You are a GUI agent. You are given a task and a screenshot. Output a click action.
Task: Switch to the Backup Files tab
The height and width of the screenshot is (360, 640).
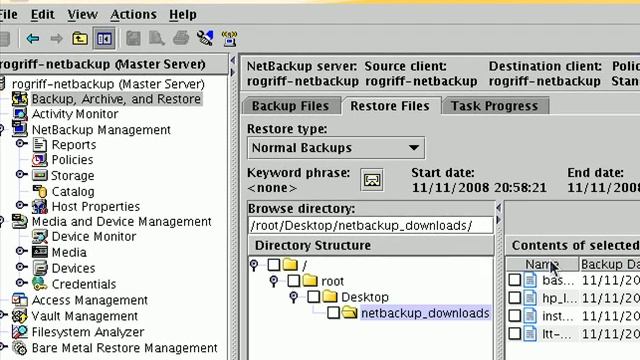(291, 106)
